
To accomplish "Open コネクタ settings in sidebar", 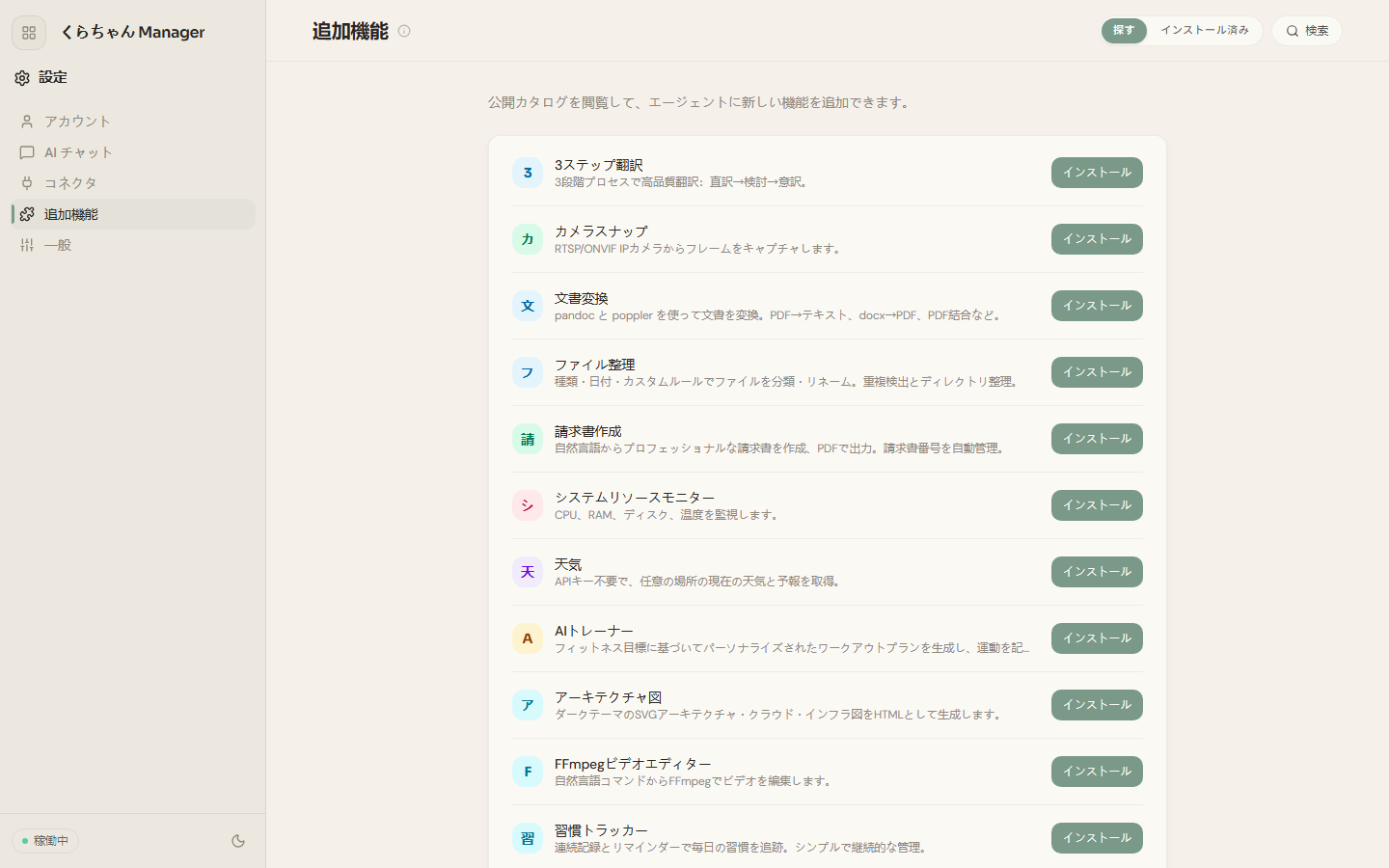I will point(133,183).
